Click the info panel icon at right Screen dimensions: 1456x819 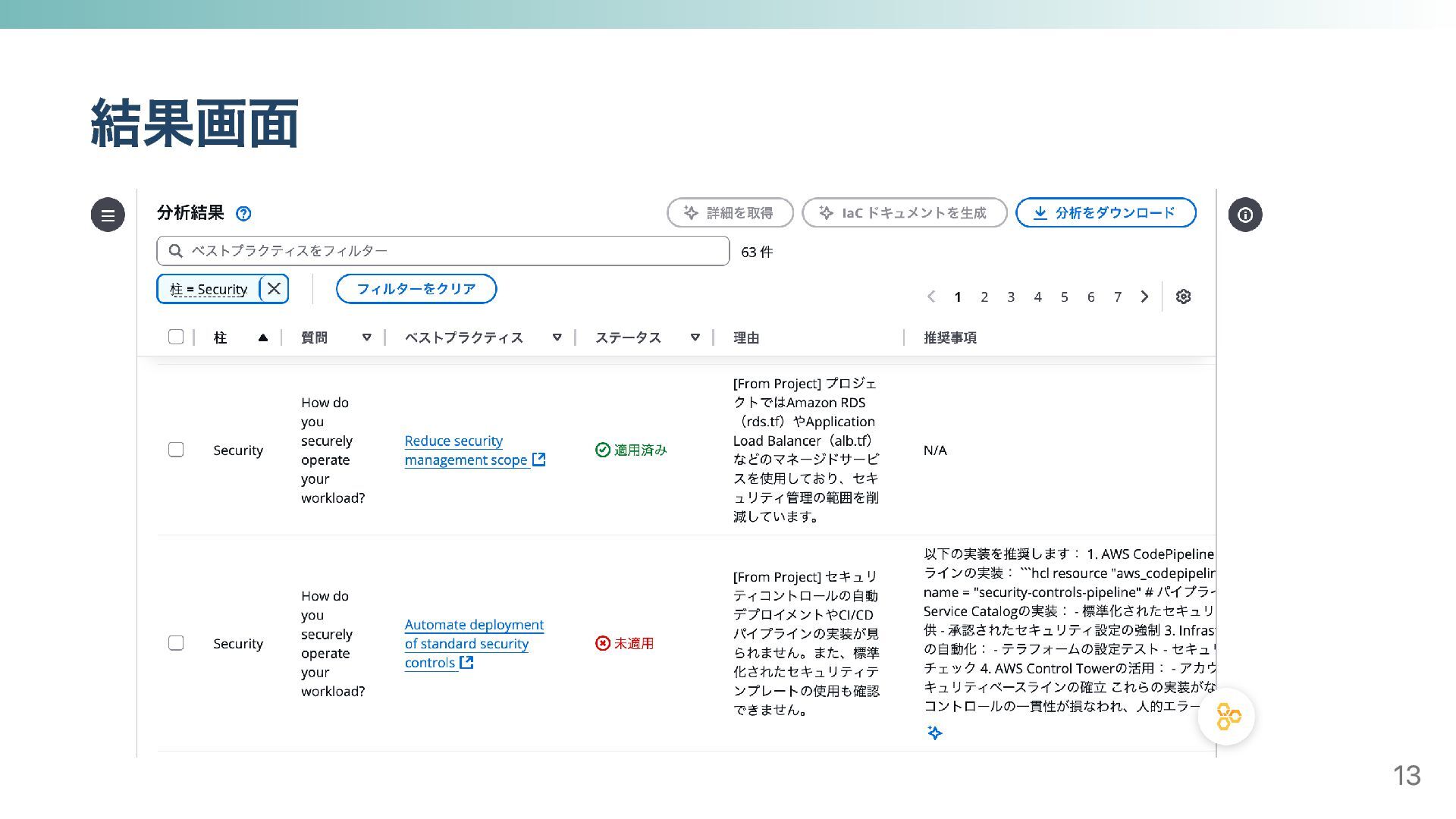pyautogui.click(x=1244, y=215)
